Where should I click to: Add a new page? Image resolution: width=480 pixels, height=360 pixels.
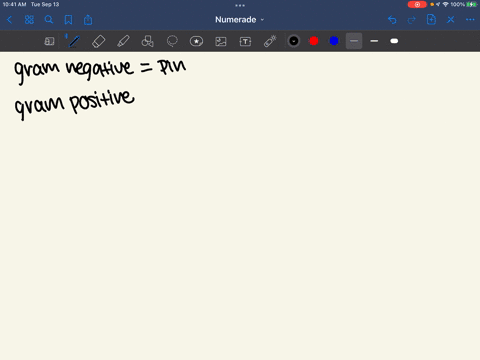(431, 20)
